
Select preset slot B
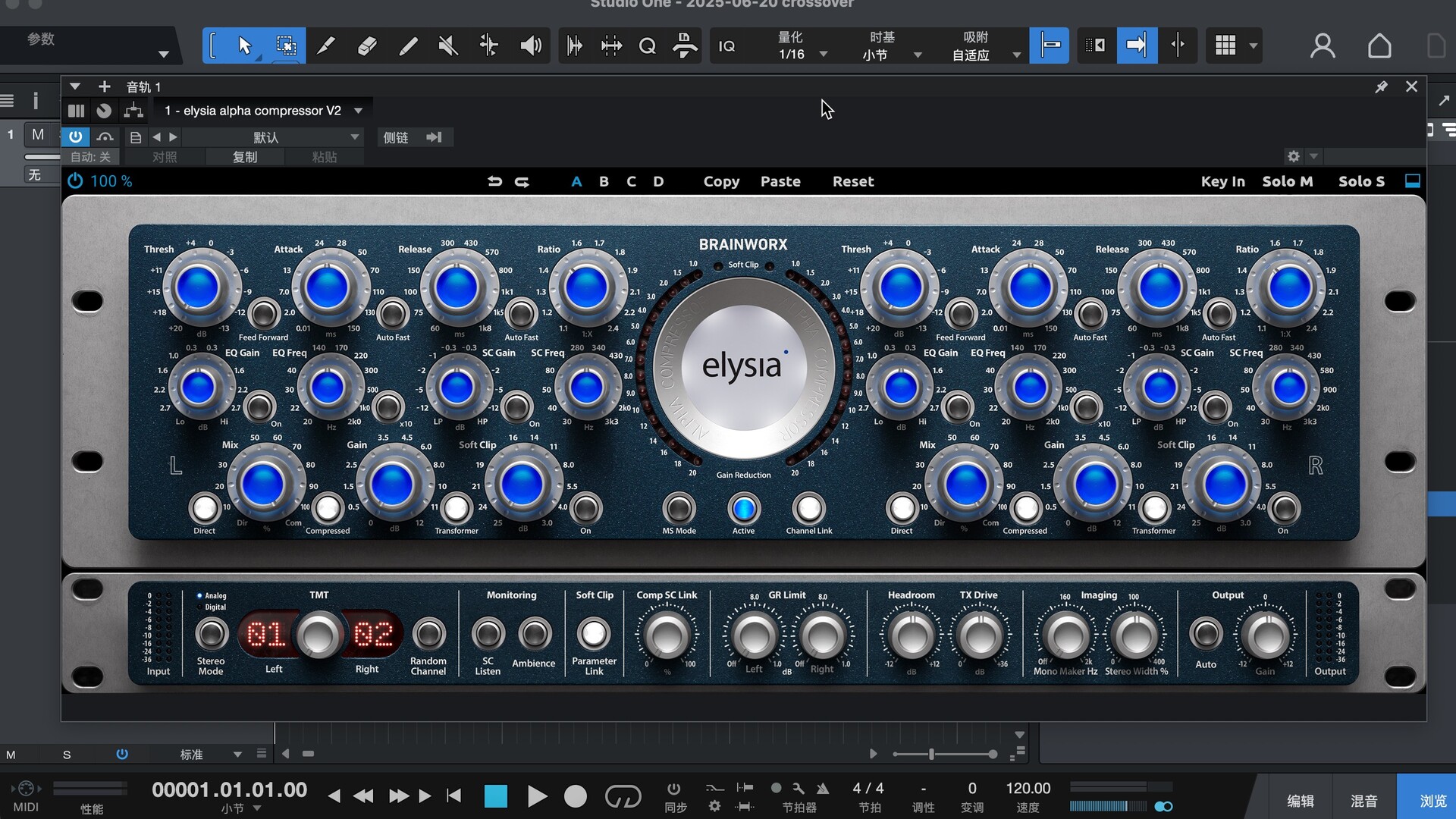pos(604,181)
